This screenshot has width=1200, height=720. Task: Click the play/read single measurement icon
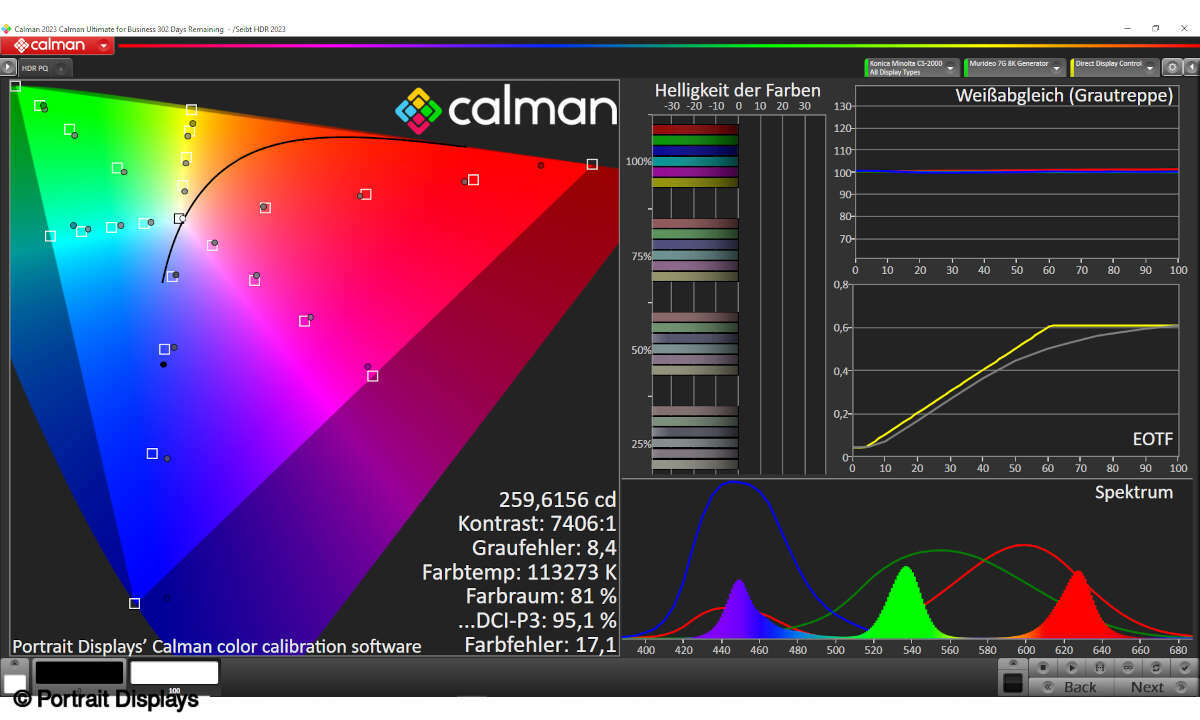[1071, 667]
